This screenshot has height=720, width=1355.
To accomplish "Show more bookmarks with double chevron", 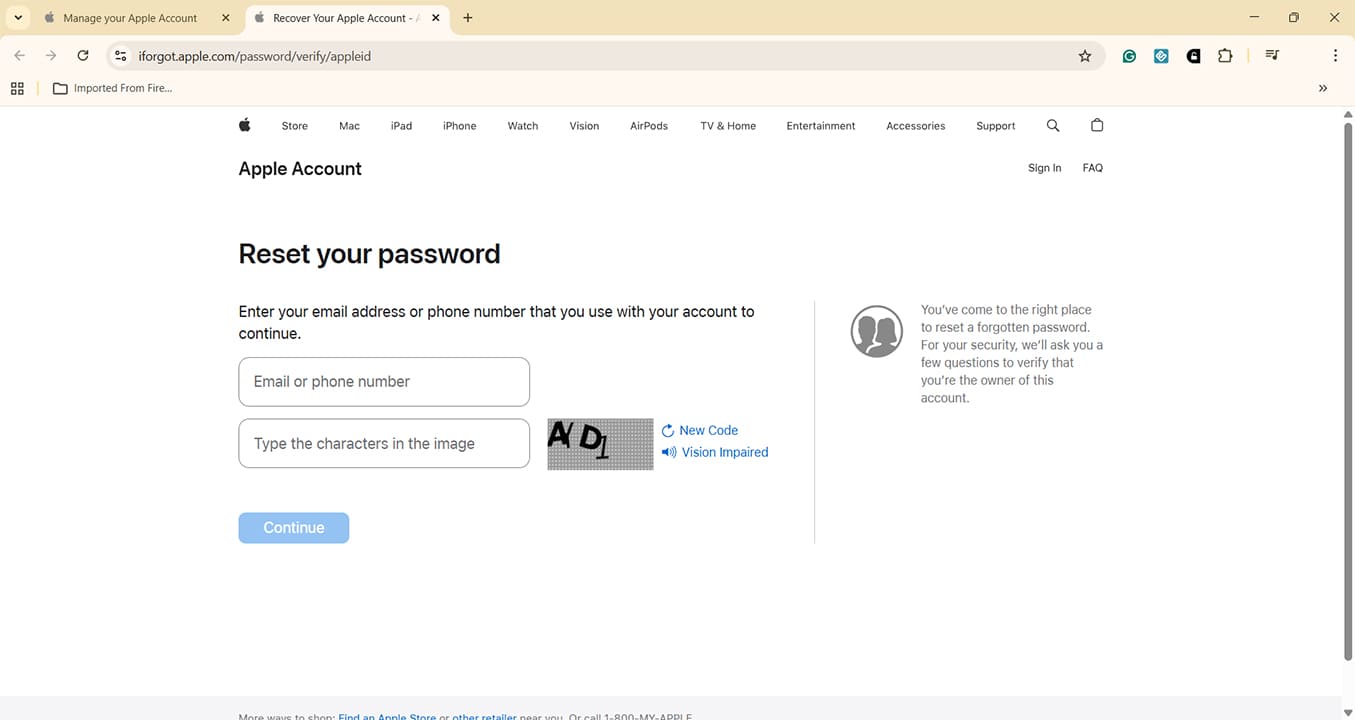I will click(x=1323, y=88).
